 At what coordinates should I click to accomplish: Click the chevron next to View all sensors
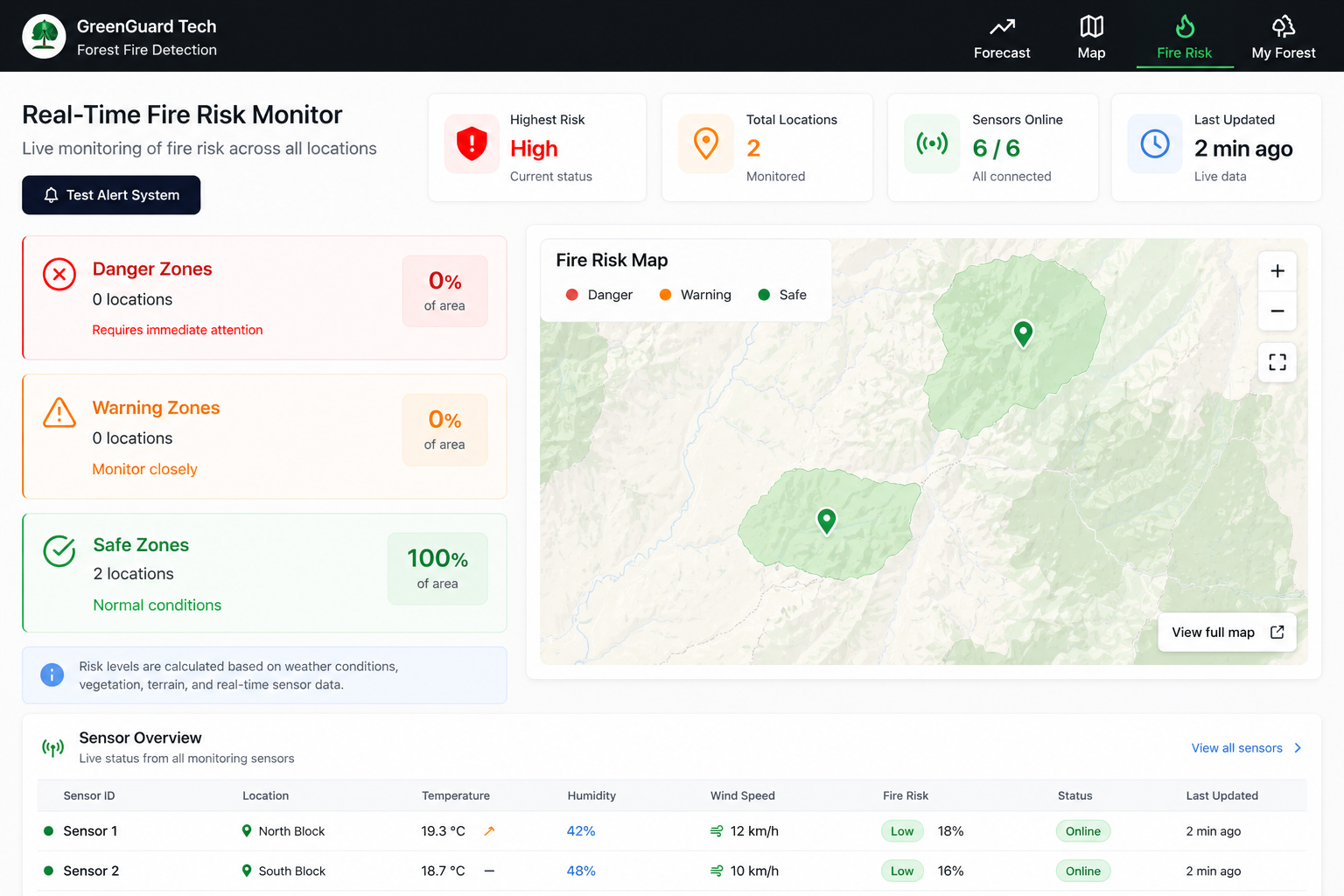1298,748
